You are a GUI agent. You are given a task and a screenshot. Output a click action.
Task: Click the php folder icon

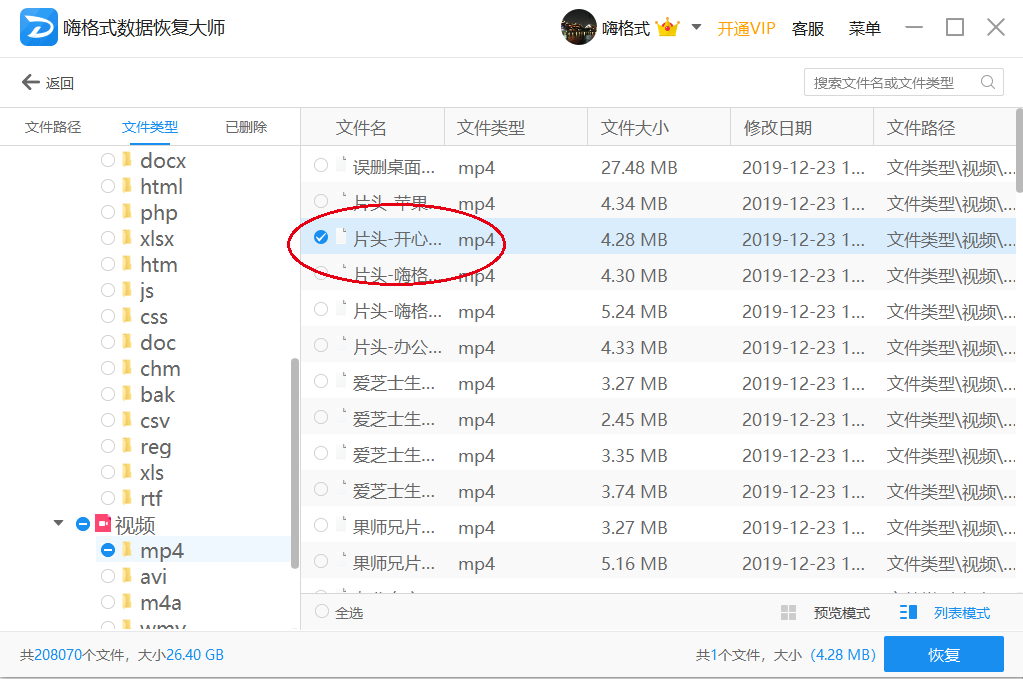point(127,212)
